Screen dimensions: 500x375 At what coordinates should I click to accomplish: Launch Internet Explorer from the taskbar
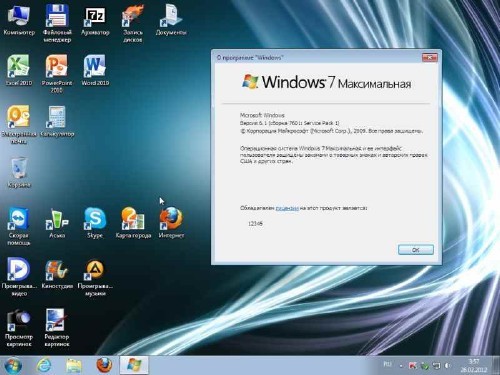44,365
